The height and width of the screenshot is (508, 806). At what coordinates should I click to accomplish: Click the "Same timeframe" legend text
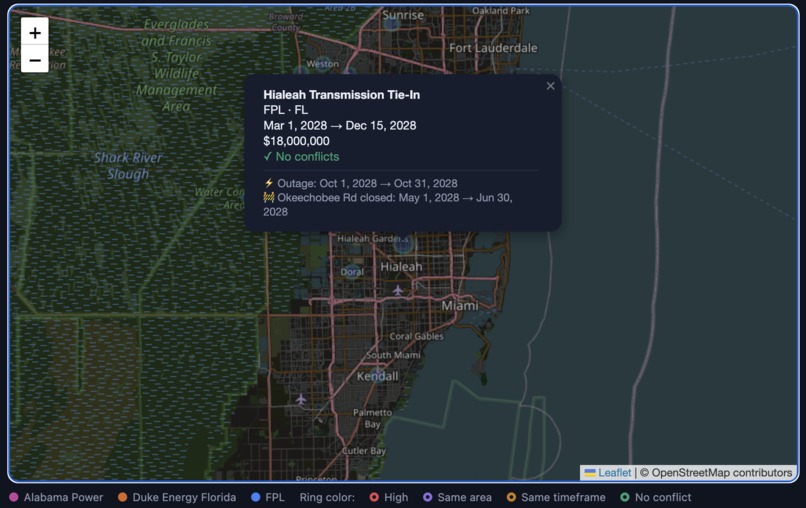pos(563,497)
